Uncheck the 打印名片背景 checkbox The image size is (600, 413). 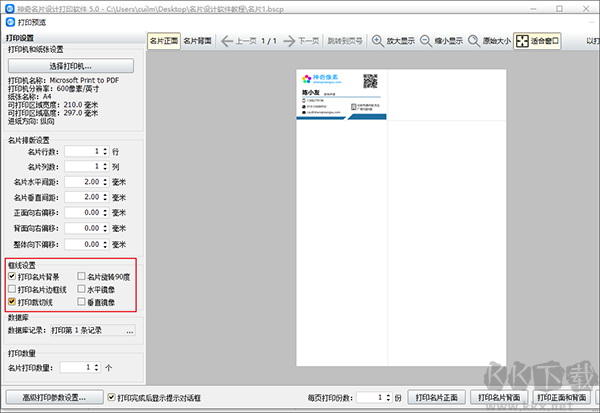point(12,276)
